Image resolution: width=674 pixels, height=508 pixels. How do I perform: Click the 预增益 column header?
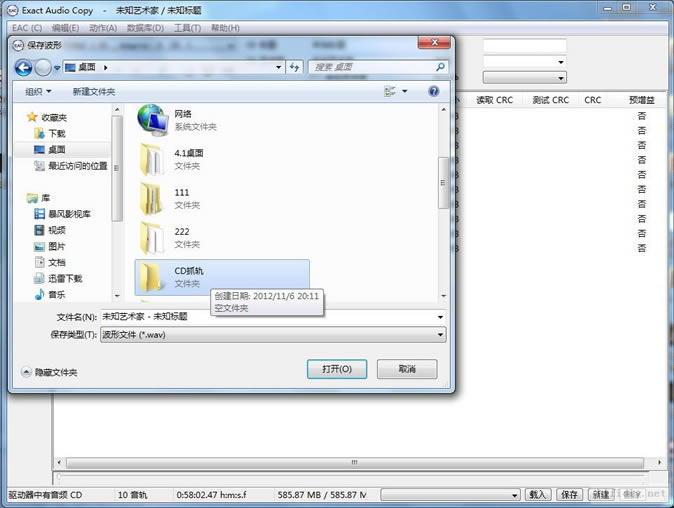click(x=642, y=100)
